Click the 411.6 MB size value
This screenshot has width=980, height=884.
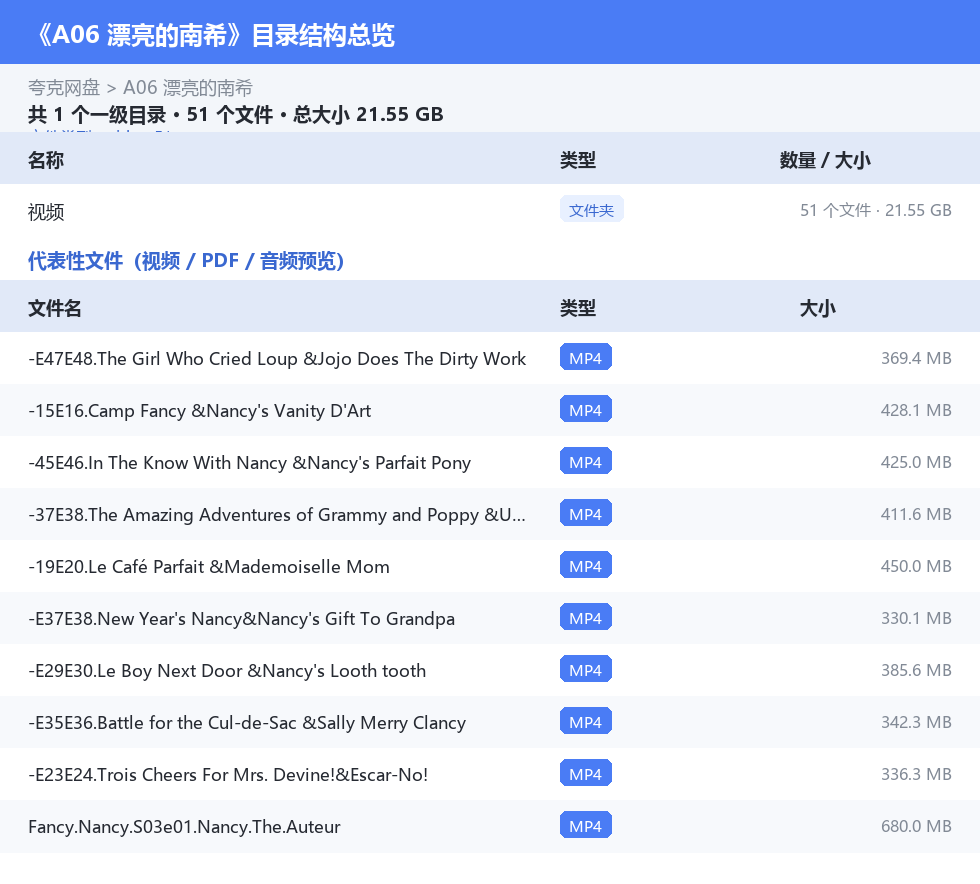tap(916, 514)
